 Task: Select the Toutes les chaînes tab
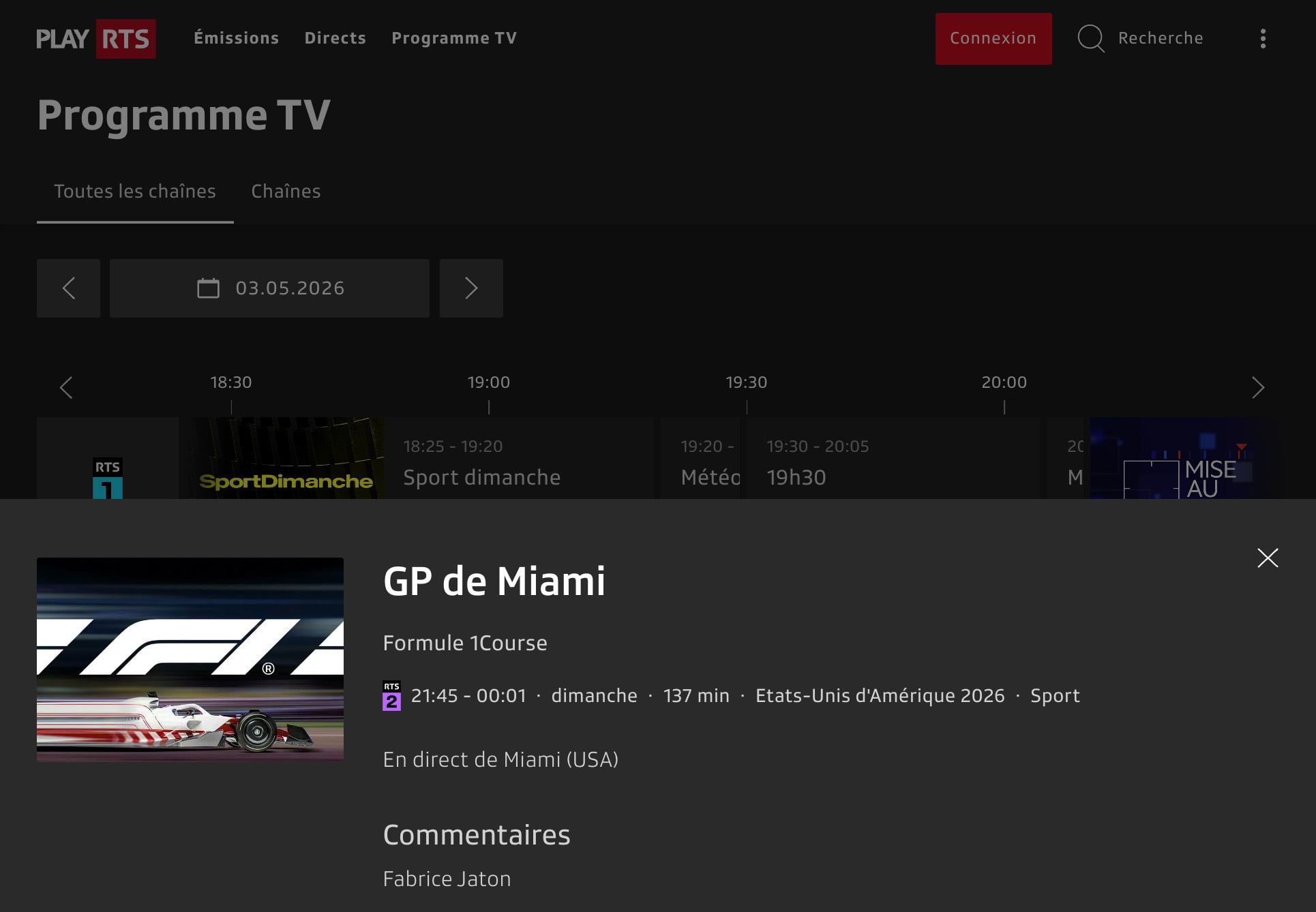[x=135, y=192]
